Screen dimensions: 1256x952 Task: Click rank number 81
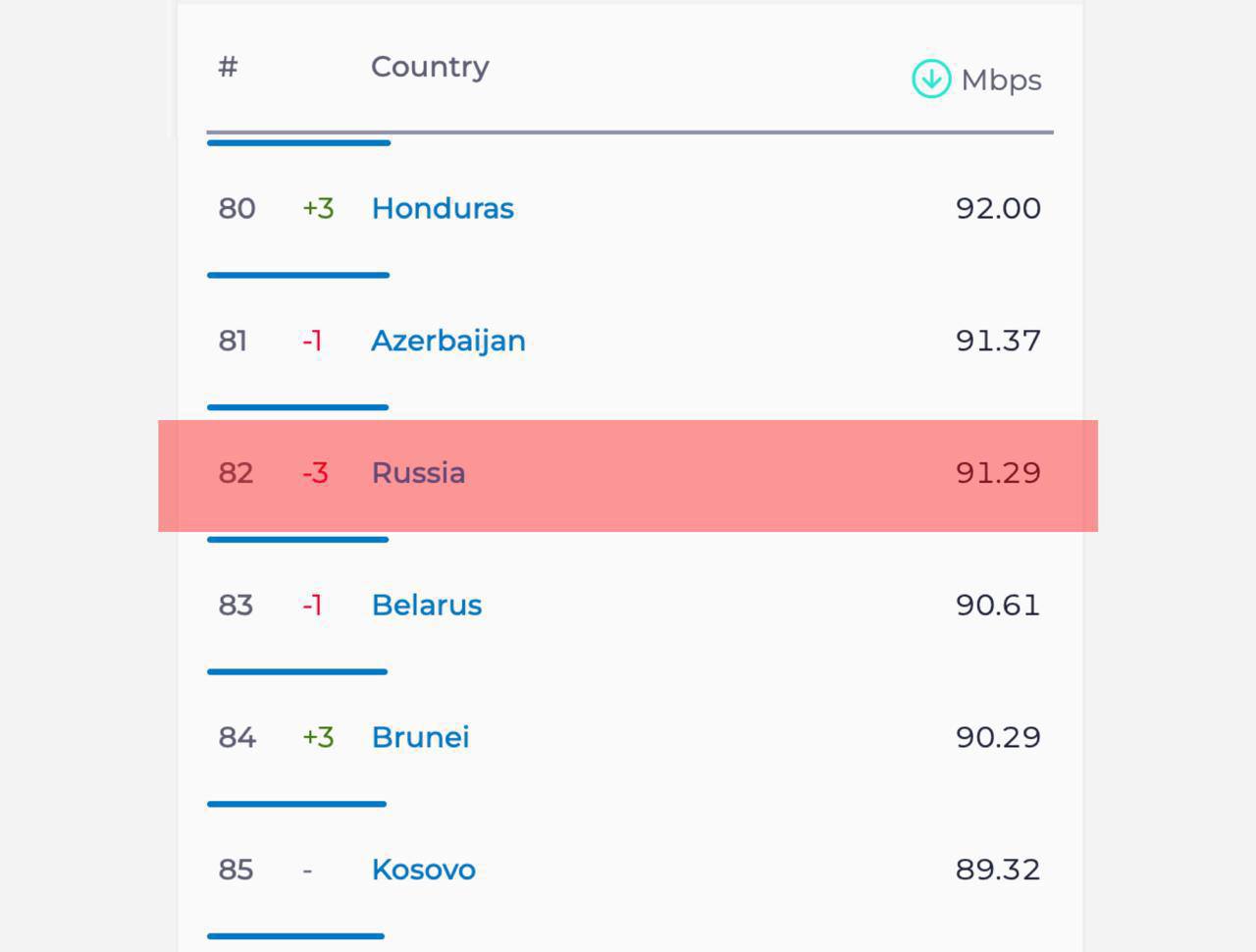pyautogui.click(x=233, y=341)
